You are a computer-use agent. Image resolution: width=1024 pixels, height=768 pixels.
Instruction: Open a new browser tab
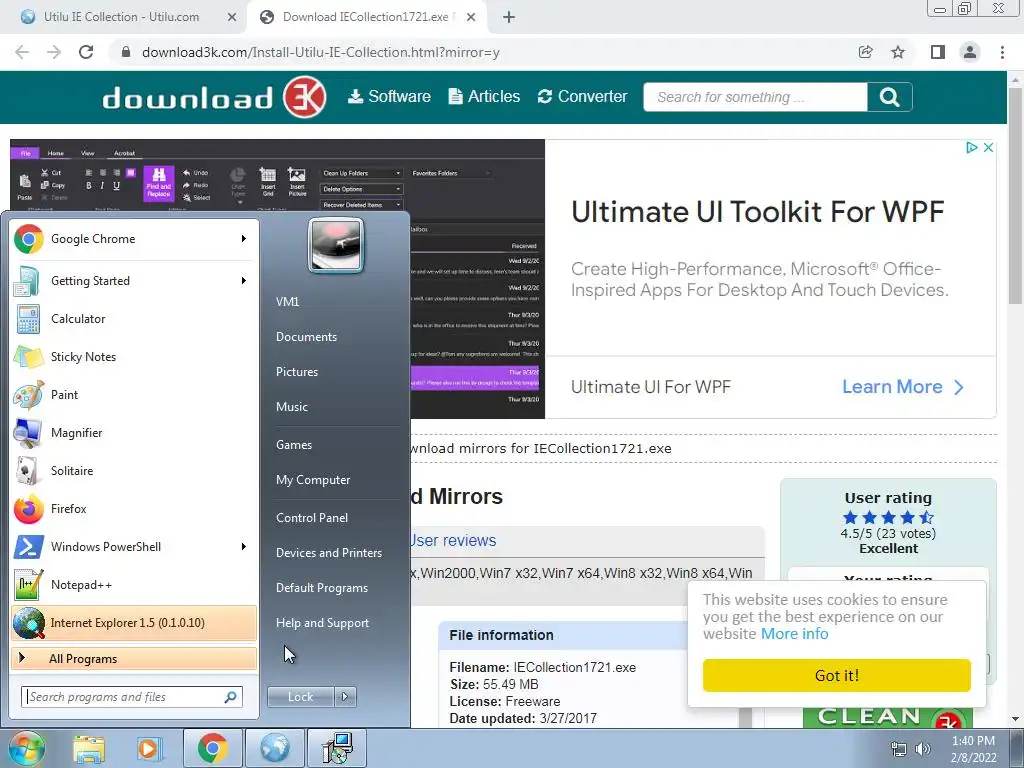pos(509,17)
